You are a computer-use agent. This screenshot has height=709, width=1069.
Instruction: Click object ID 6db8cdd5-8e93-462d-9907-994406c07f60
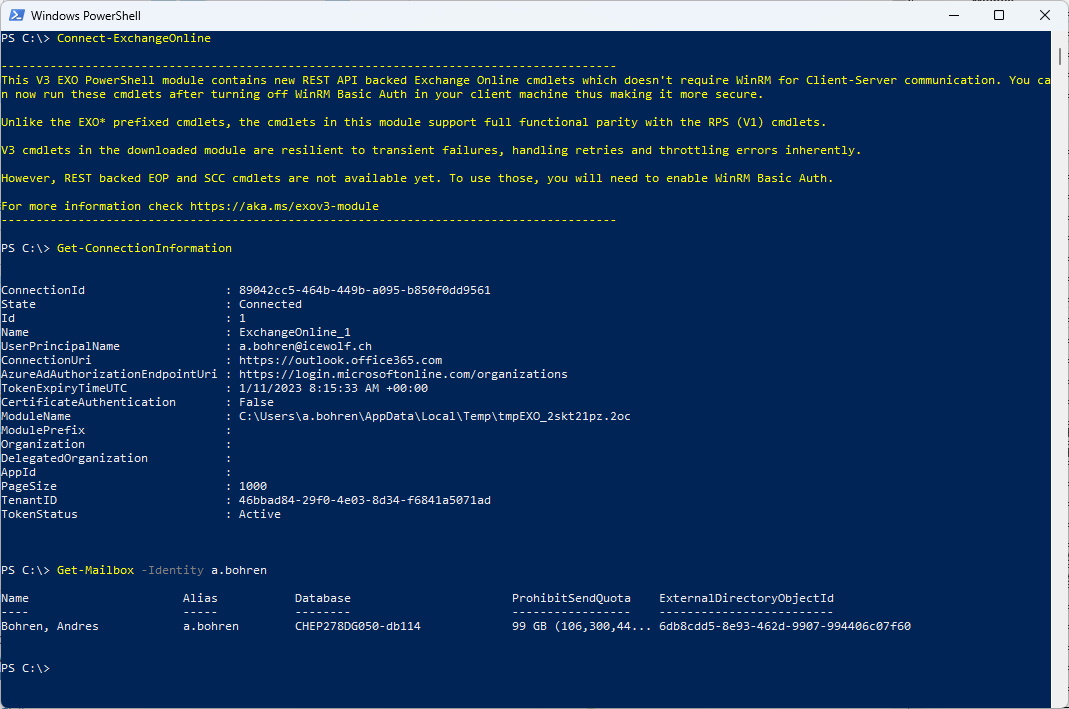click(785, 626)
